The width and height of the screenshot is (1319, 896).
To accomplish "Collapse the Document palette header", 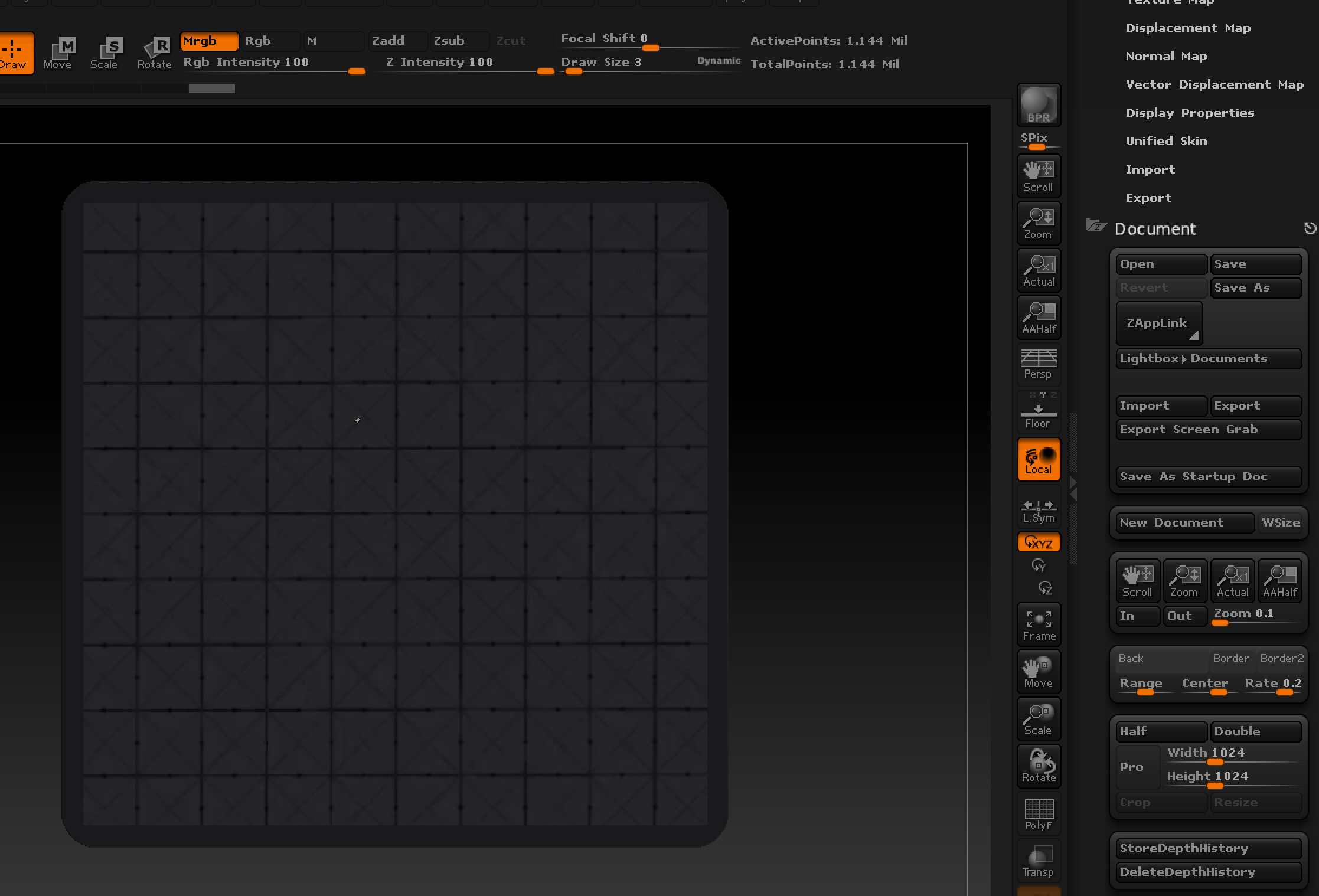I will click(1155, 229).
